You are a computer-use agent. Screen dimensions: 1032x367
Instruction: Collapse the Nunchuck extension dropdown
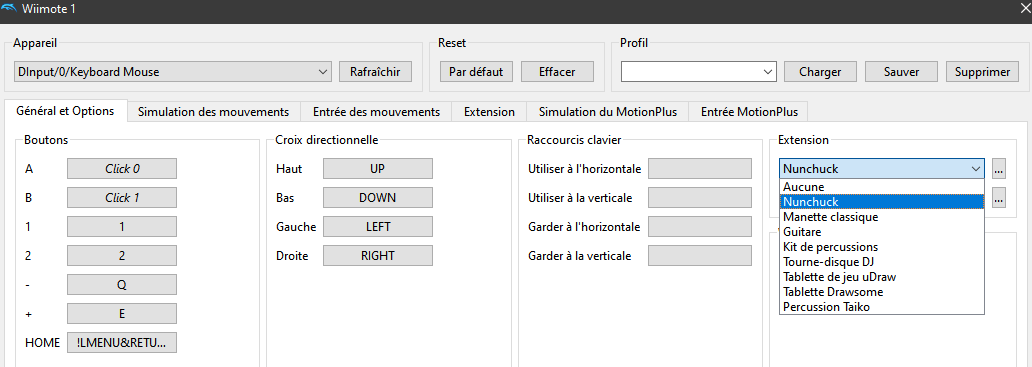tap(882, 169)
